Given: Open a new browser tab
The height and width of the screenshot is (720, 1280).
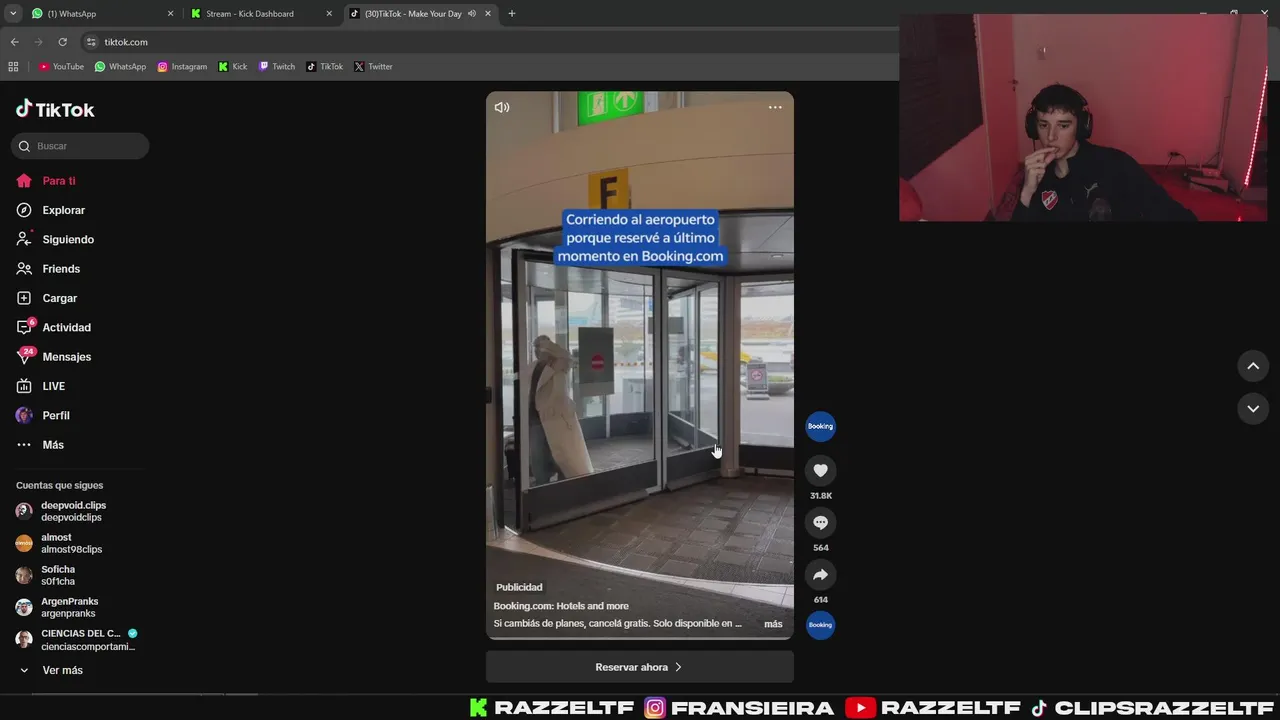Looking at the screenshot, I should coord(512,14).
